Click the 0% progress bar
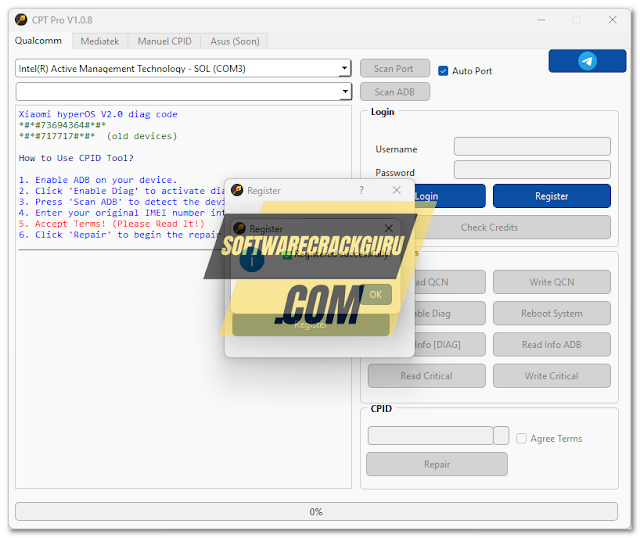The height and width of the screenshot is (538, 640). coord(316,511)
